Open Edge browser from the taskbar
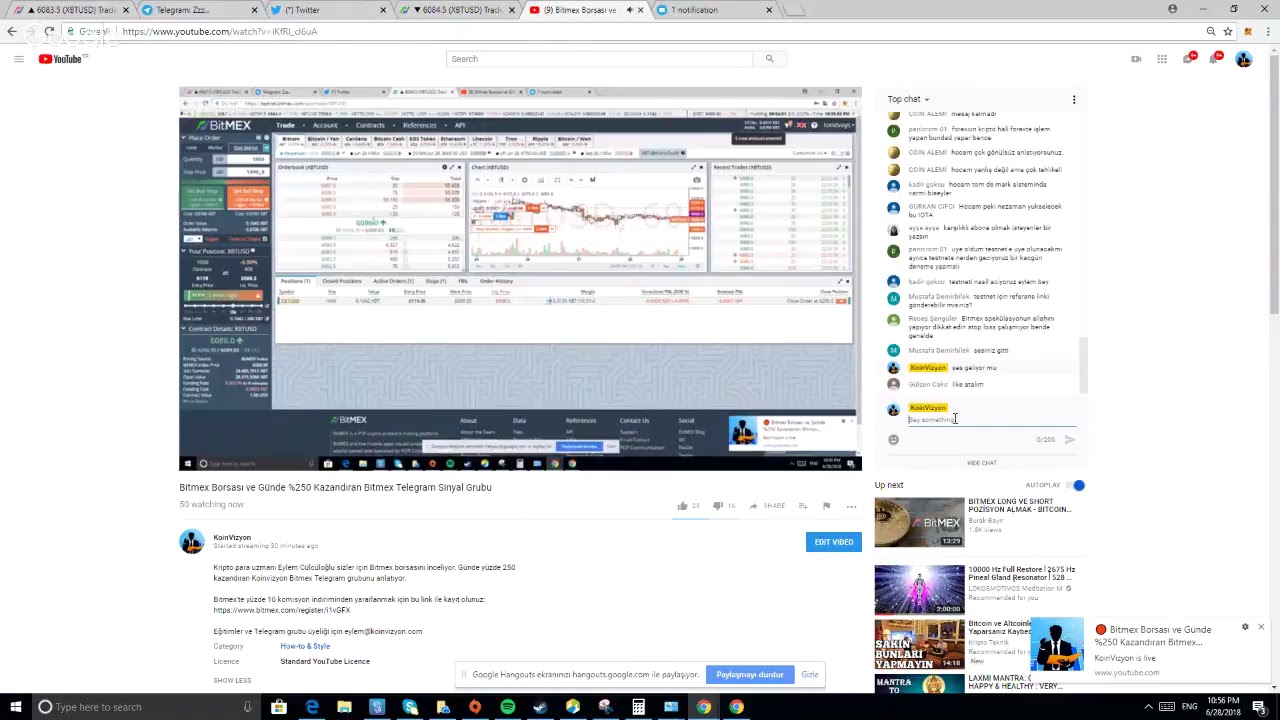 pos(312,707)
